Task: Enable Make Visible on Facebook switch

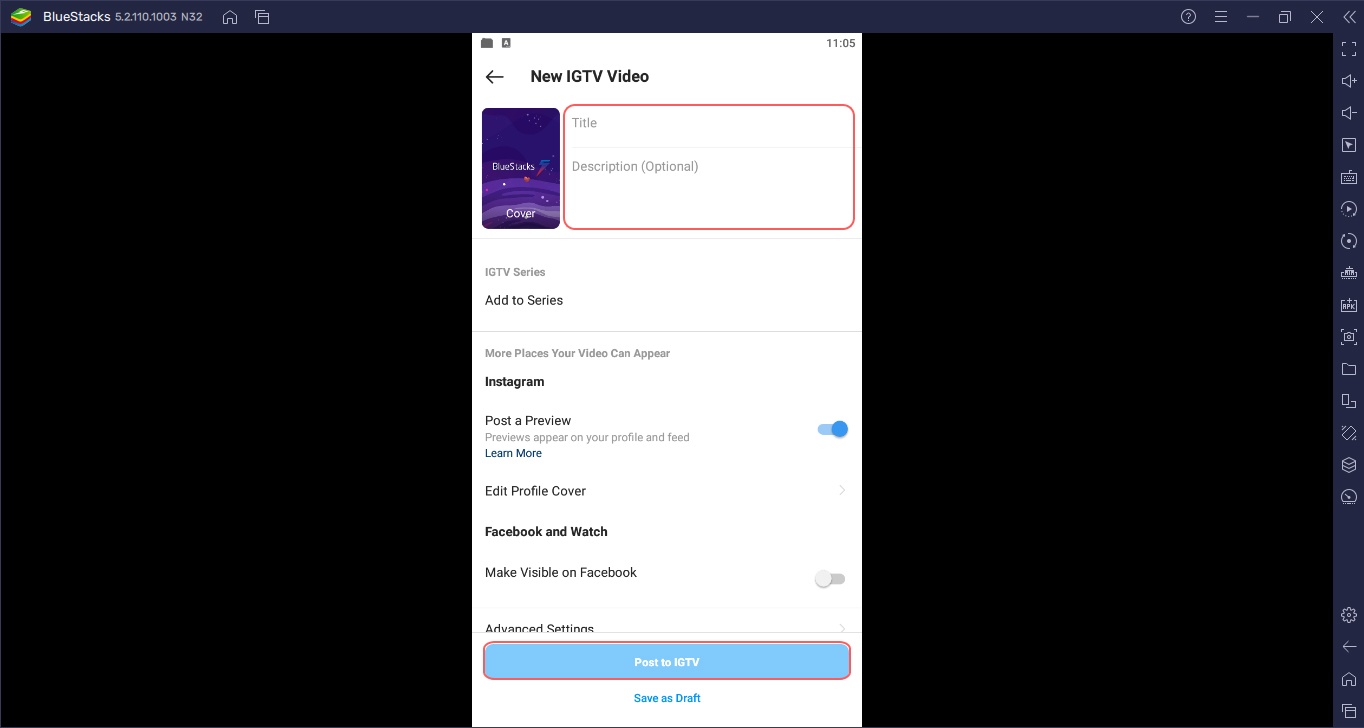Action: (830, 579)
